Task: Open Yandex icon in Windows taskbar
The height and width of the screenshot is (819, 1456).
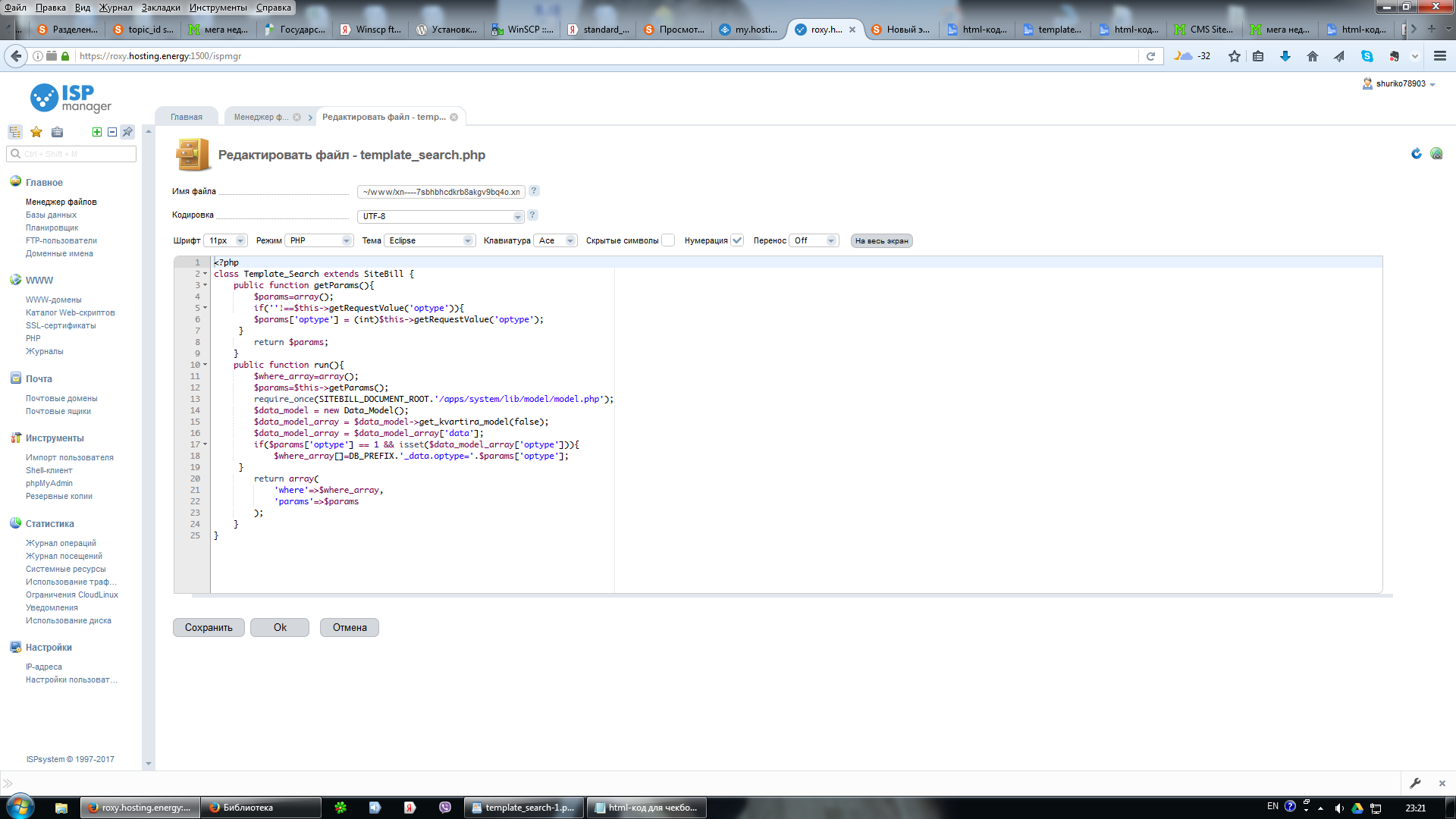Action: (409, 808)
